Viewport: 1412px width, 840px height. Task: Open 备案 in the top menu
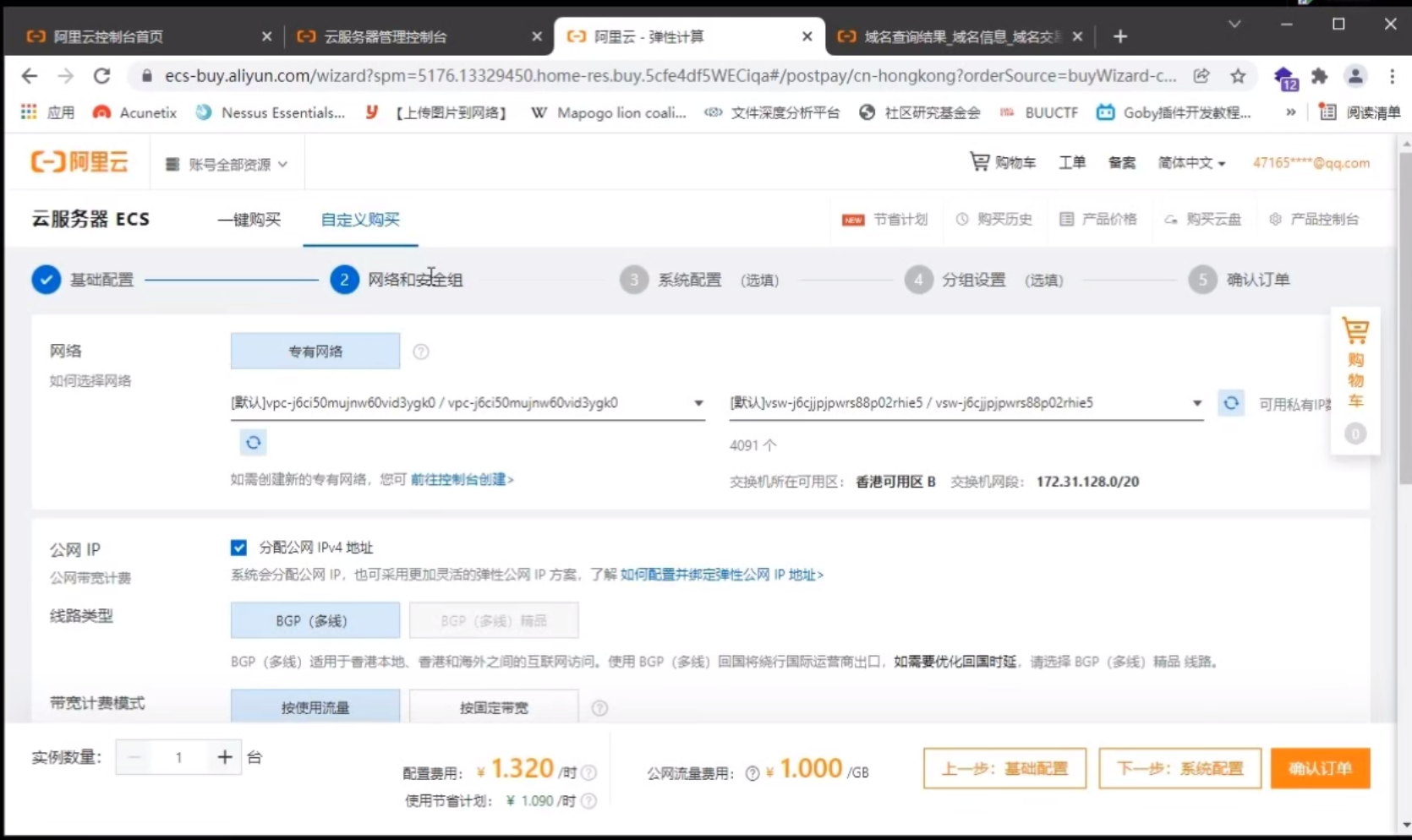(1122, 162)
